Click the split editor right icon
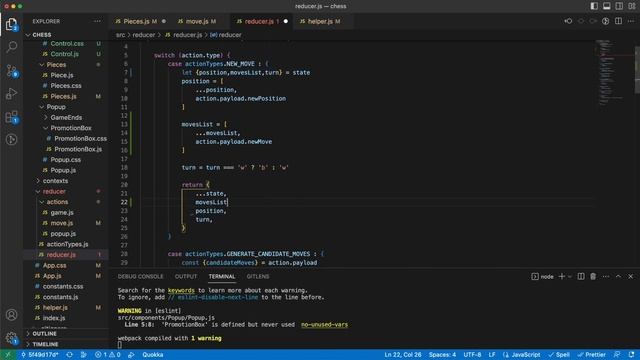 [x=618, y=21]
